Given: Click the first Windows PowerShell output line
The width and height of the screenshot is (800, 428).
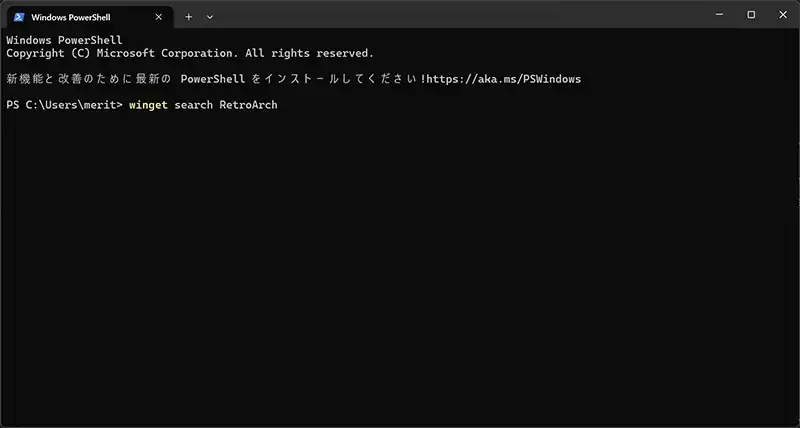Looking at the screenshot, I should 64,40.
